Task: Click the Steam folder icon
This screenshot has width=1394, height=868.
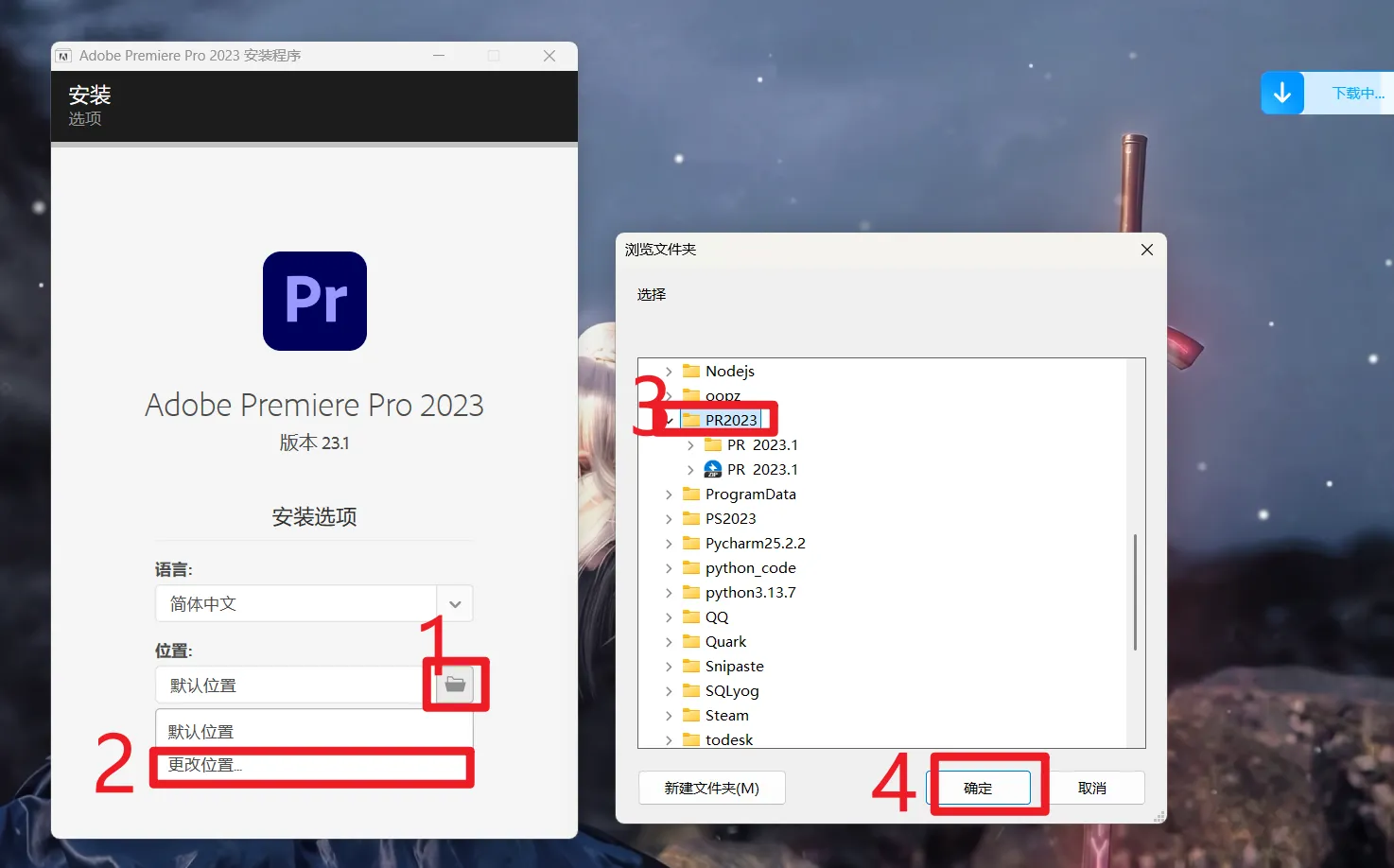Action: 691,715
